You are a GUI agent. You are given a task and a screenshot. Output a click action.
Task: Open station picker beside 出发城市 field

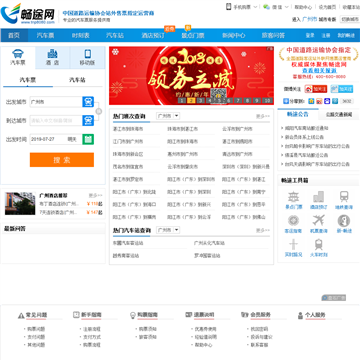tap(88, 102)
